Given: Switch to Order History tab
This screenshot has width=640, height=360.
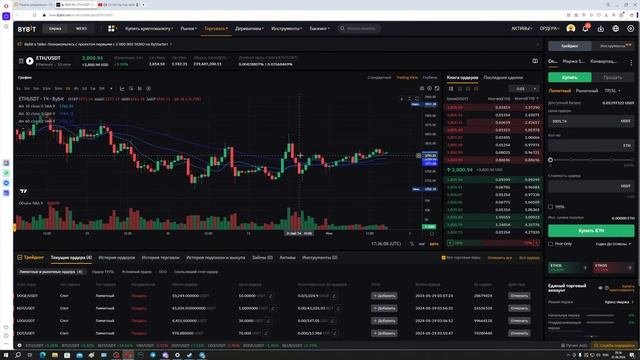Looking at the screenshot, I should (x=117, y=258).
